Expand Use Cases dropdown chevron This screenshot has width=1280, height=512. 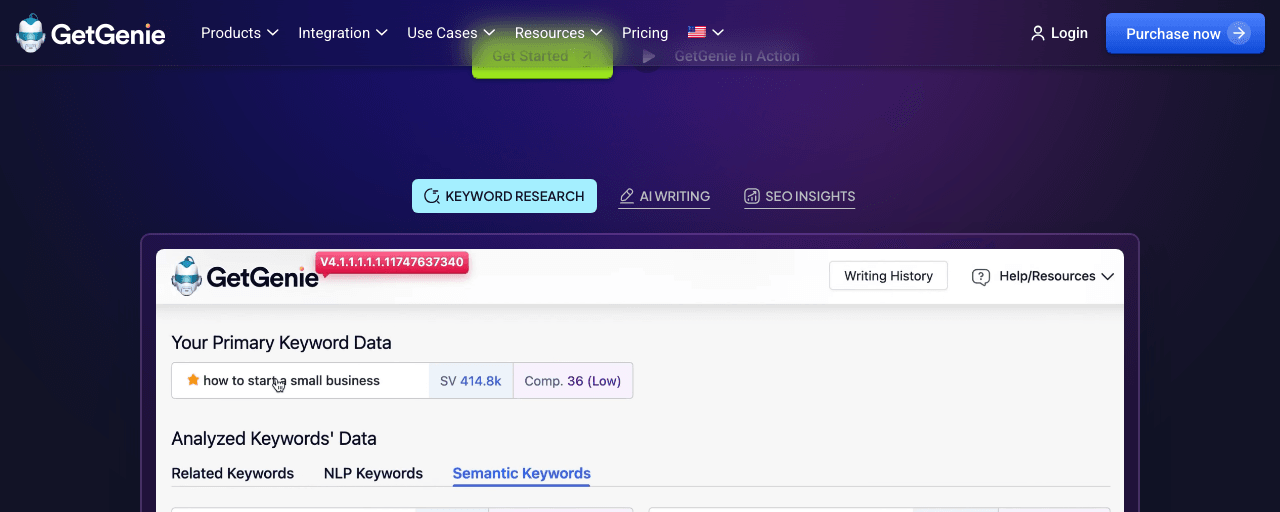click(489, 33)
